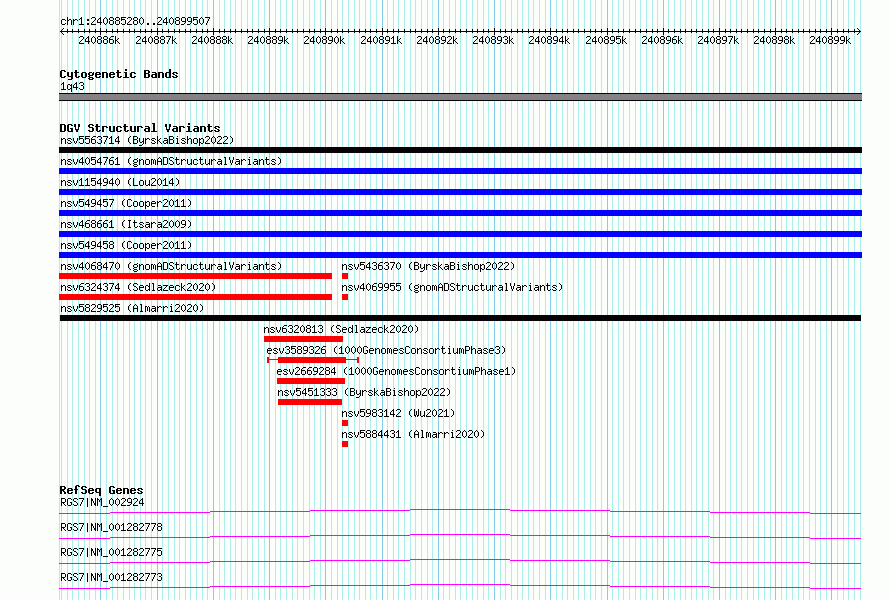The height and width of the screenshot is (600, 890).
Task: Open the RefSeq Genes track heading
Action: point(101,490)
